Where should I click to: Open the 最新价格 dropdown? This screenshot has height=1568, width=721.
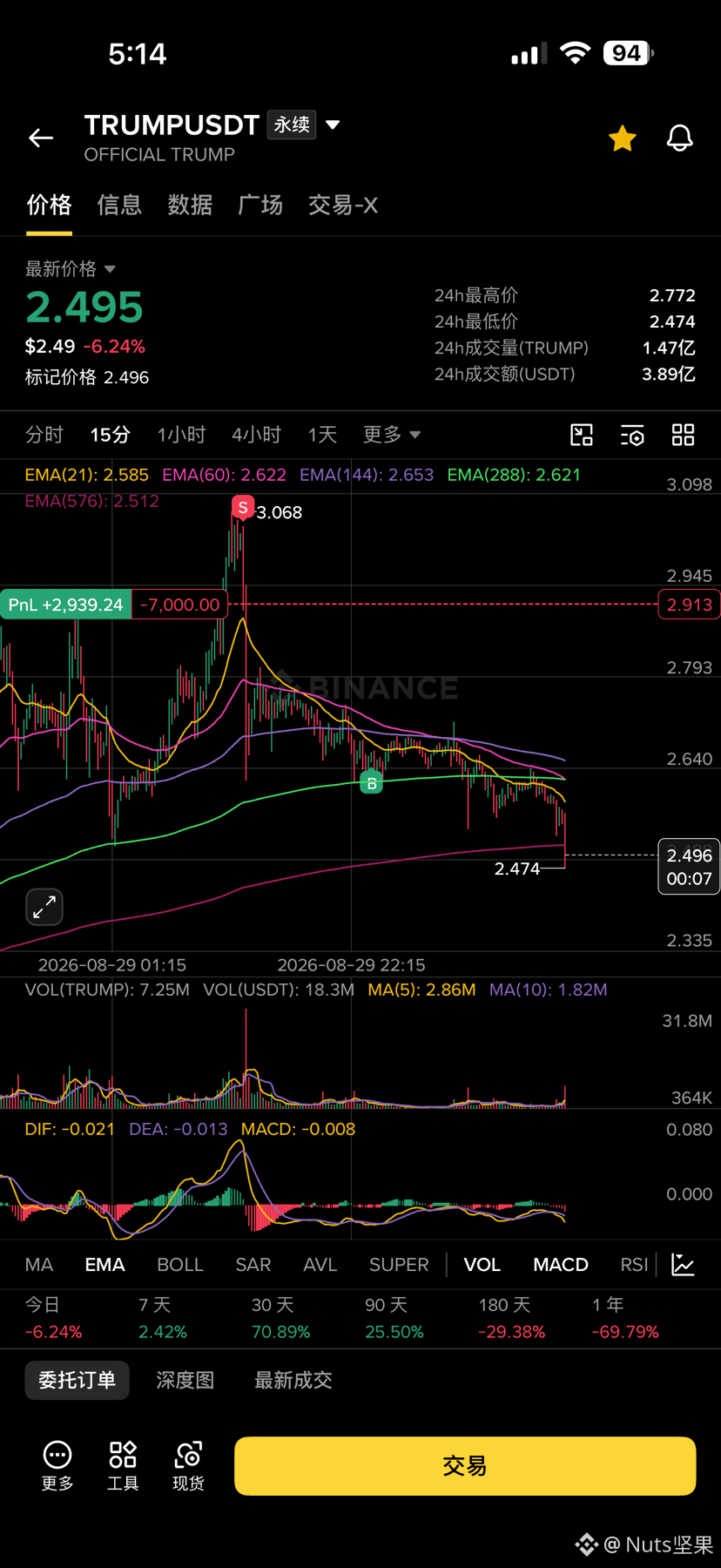point(71,268)
